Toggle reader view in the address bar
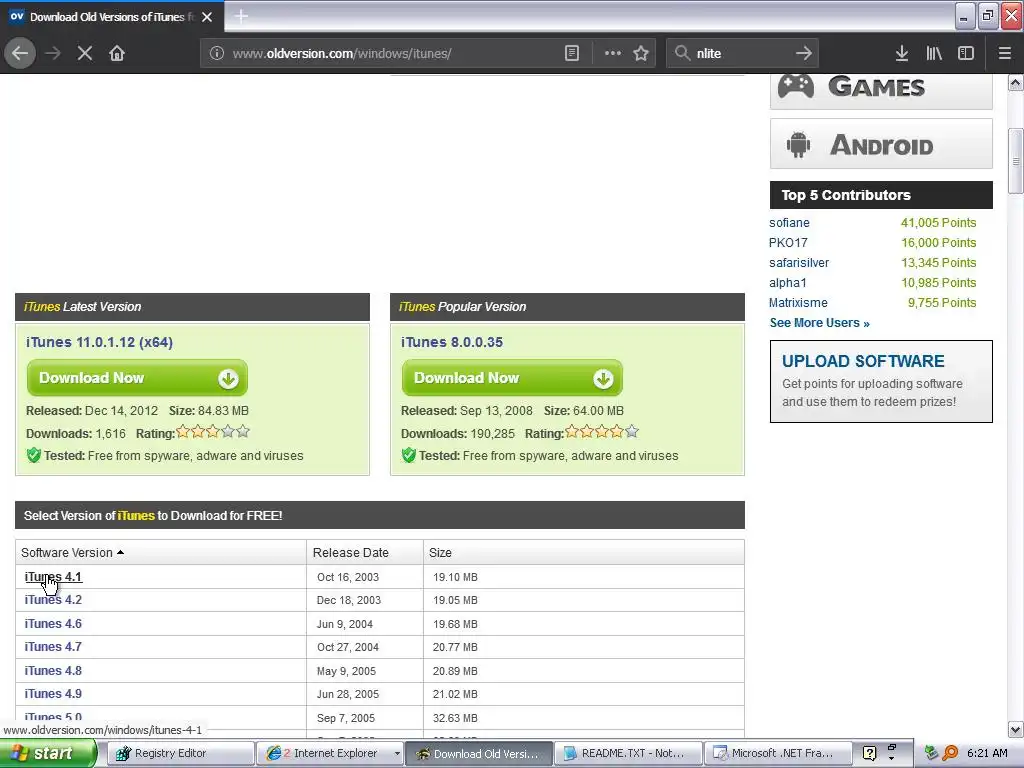 (x=571, y=53)
